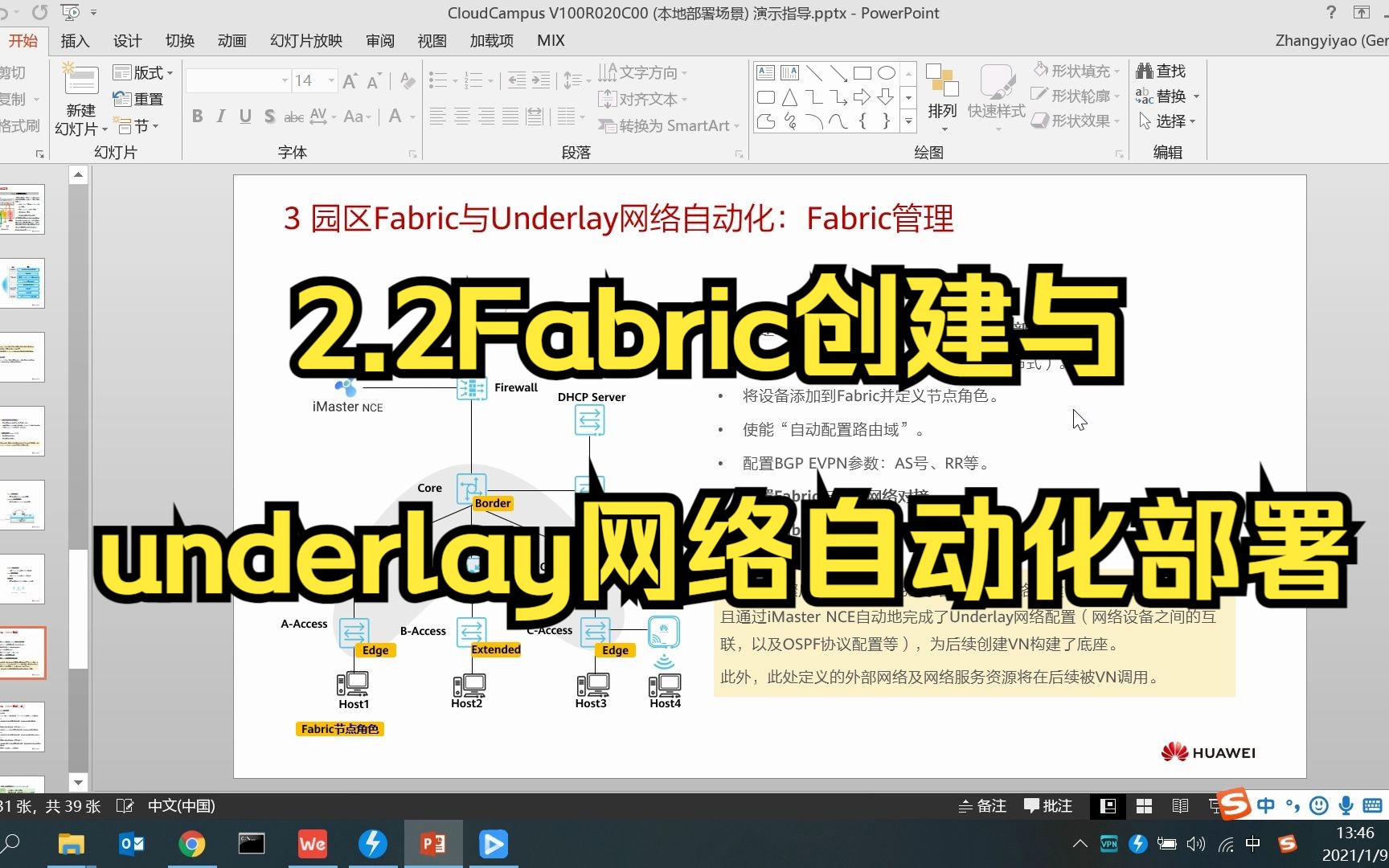Select the highlighted current slide thumbnail
Screen dimensions: 1389x868
click(22, 653)
